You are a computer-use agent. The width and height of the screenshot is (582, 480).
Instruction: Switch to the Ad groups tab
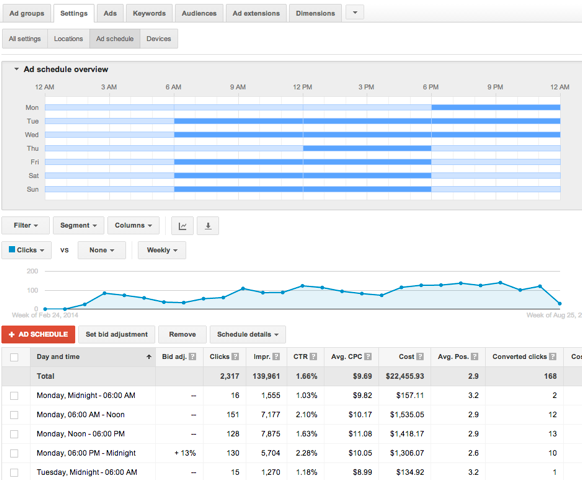[x=27, y=13]
